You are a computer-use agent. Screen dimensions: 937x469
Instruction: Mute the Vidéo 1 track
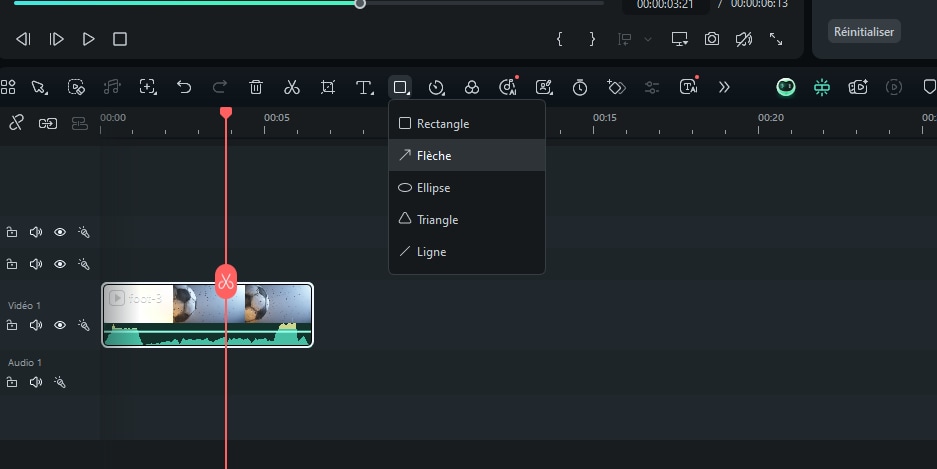tap(36, 325)
